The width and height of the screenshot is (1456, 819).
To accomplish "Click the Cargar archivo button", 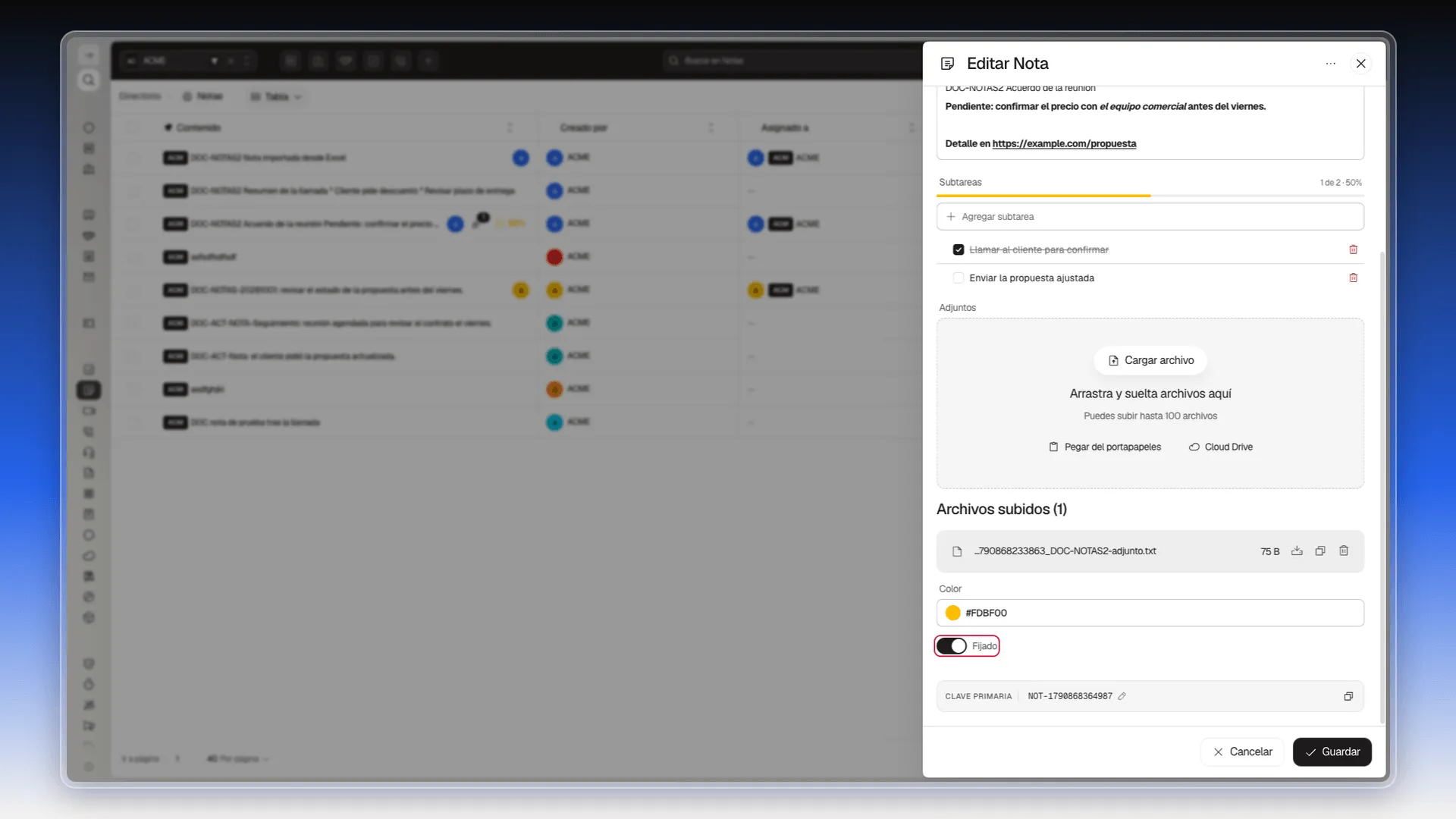I will point(1150,360).
